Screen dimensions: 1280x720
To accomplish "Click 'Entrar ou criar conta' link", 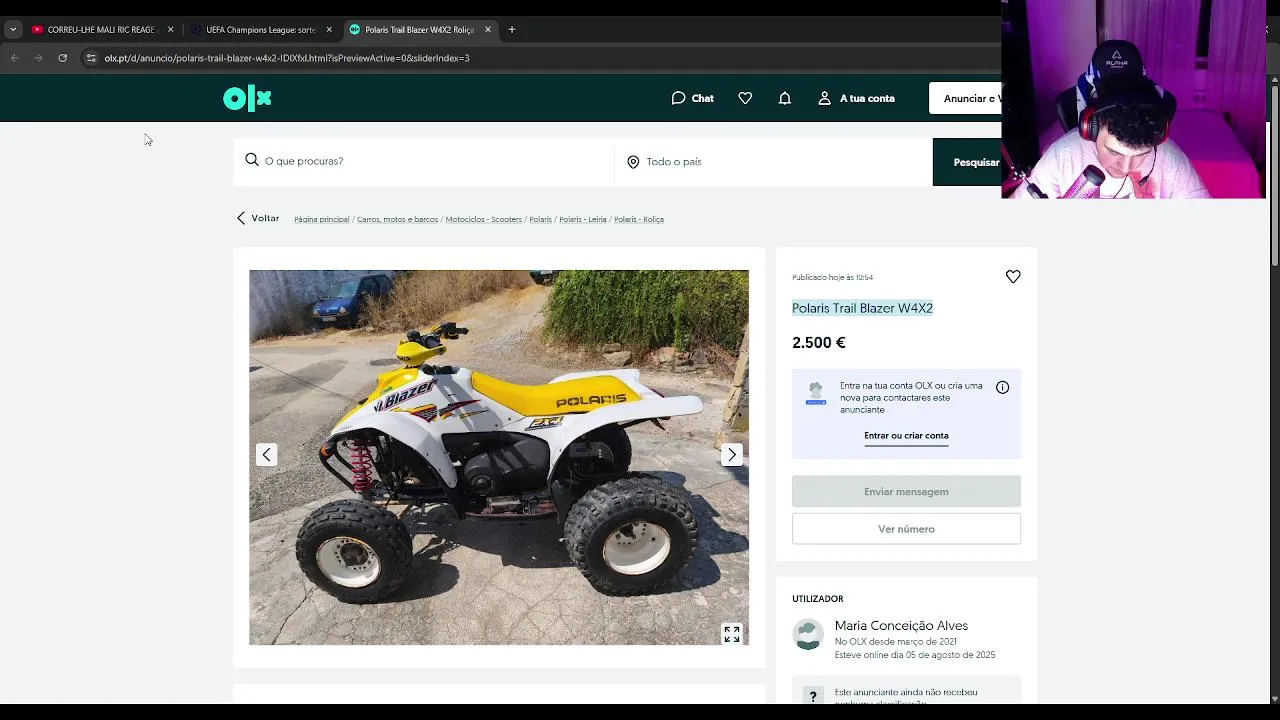I will pos(906,436).
